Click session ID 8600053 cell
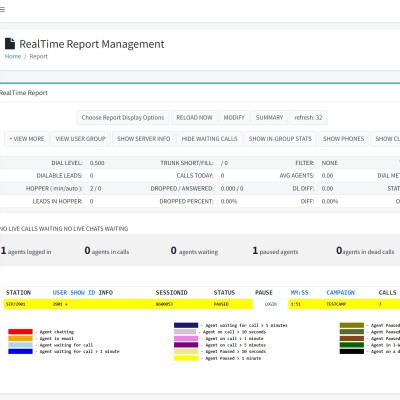 click(164, 304)
